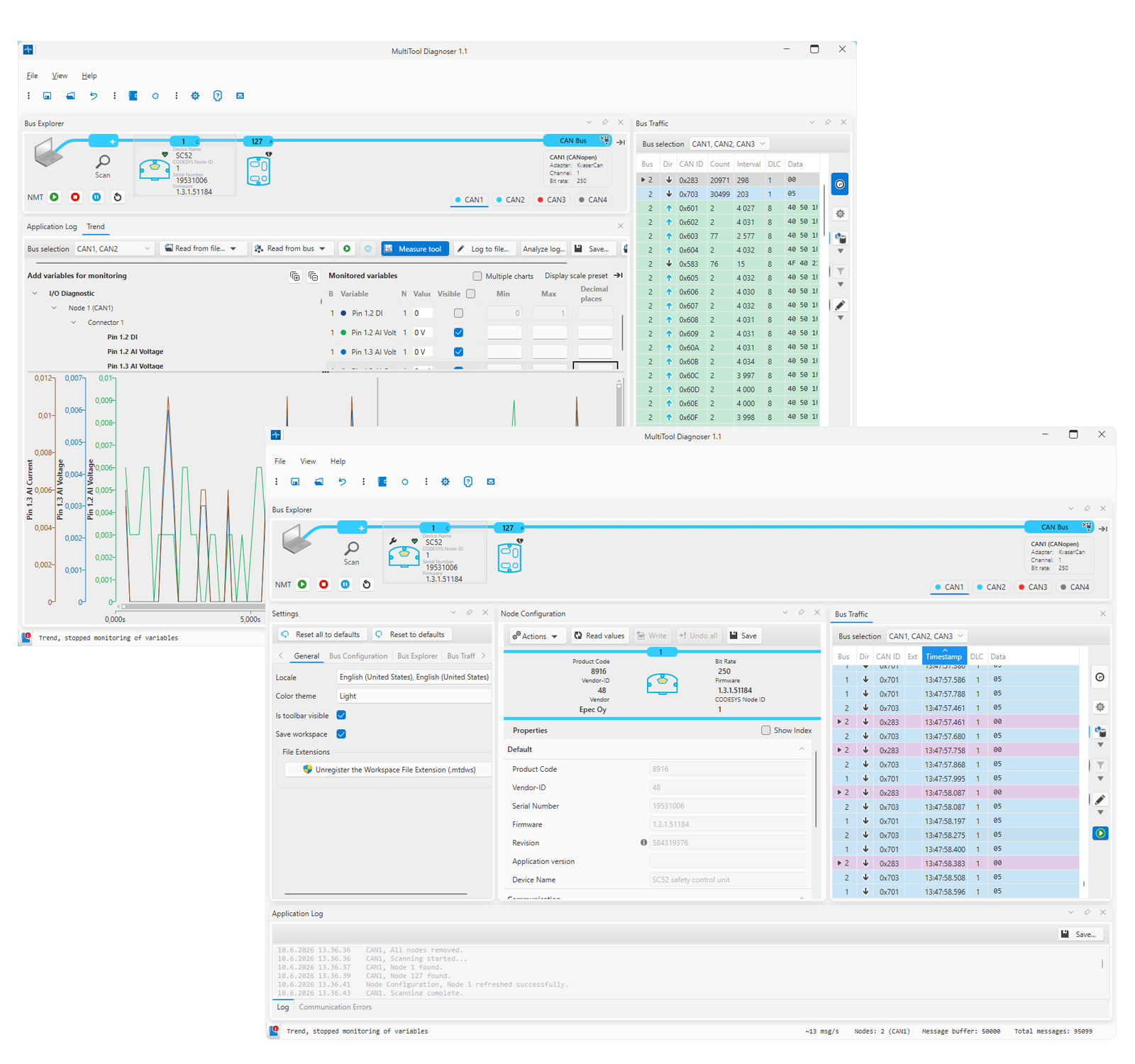The image size is (1135, 1064).
Task: Click pencil icon in back Bus Traffic sidebar
Action: [x=840, y=305]
